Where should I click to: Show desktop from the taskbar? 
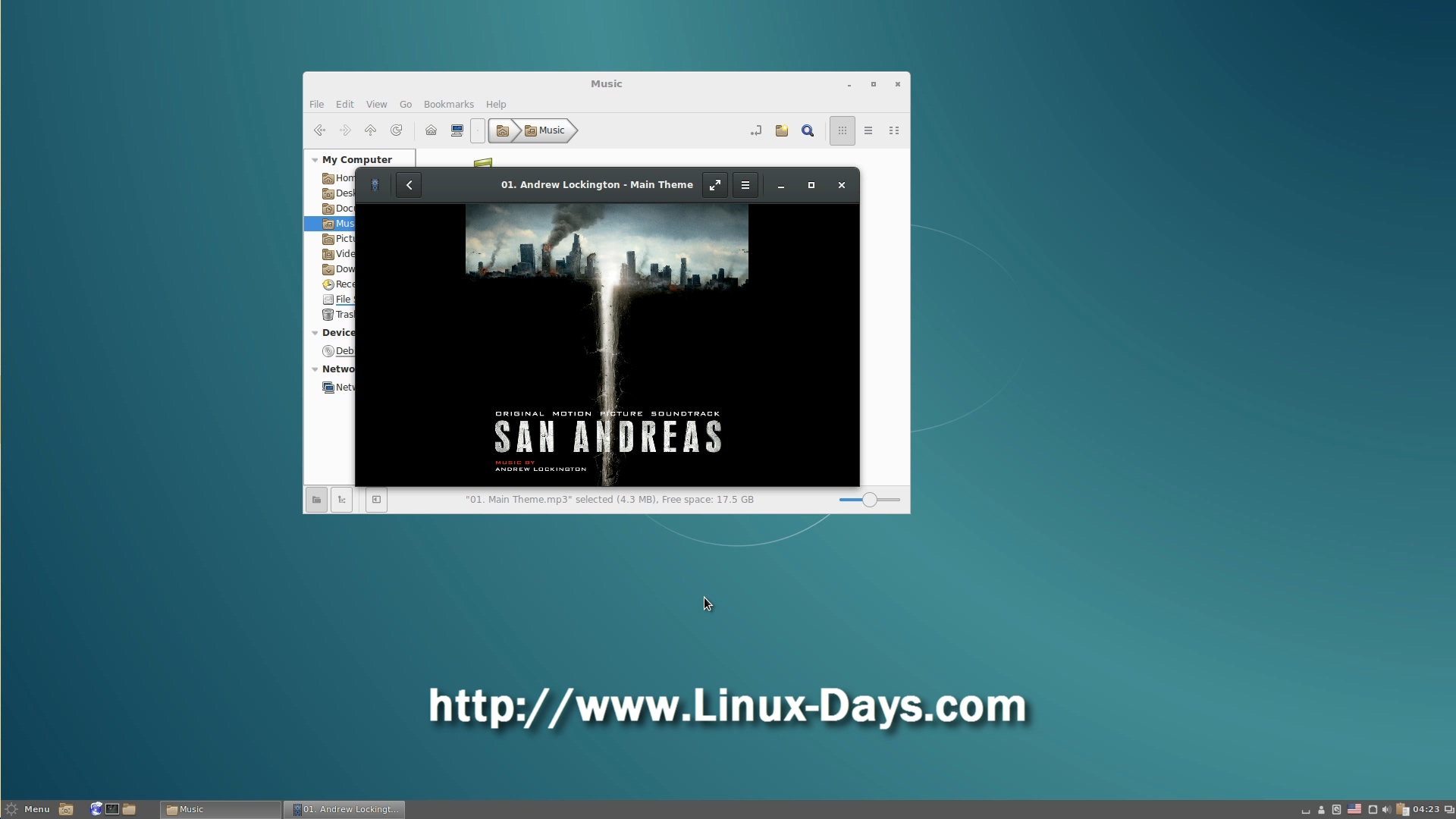(66, 809)
